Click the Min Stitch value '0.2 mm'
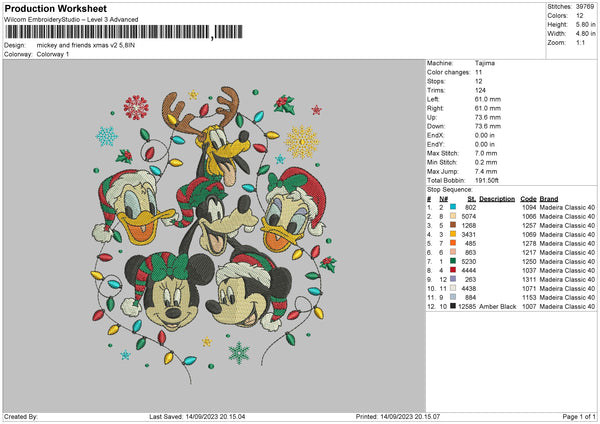Screen dimensions: 600x424 486,162
